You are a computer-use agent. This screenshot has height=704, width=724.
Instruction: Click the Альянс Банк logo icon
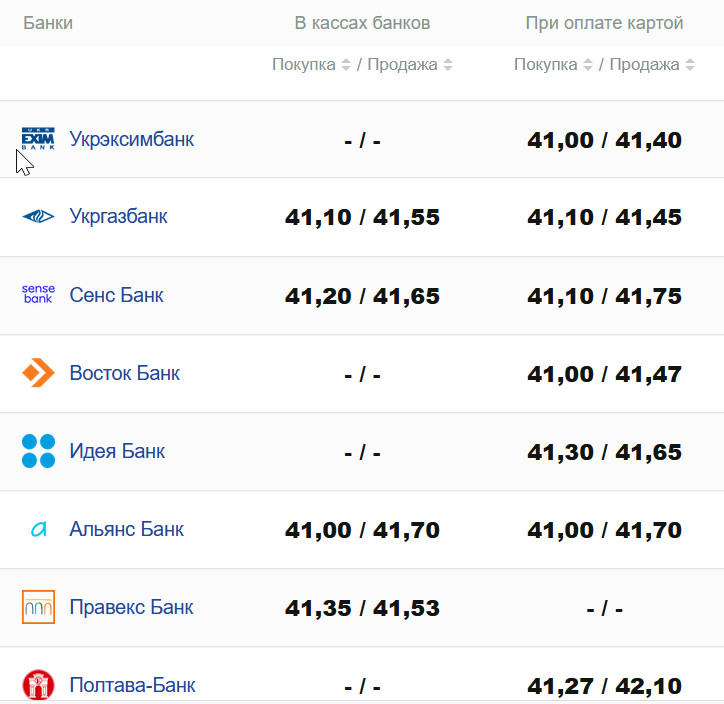point(38,529)
